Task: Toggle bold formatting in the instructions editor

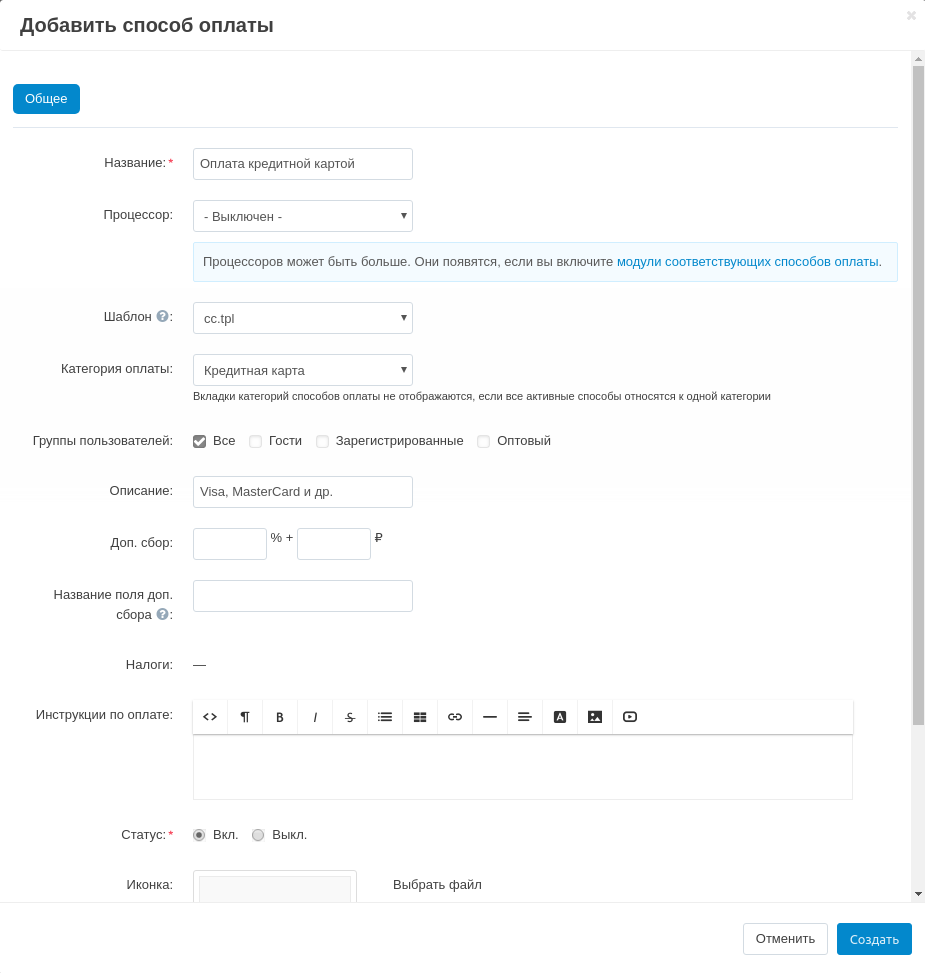Action: tap(280, 717)
